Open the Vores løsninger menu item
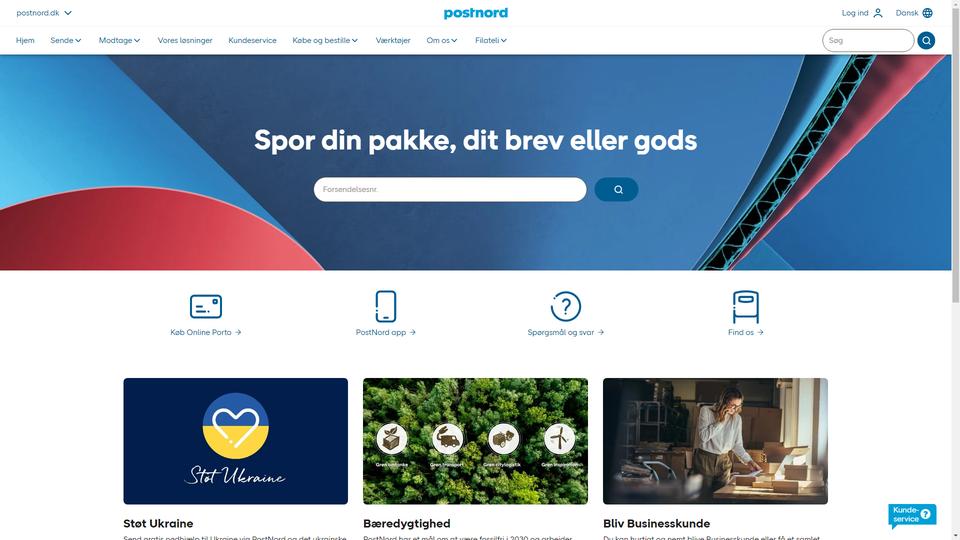This screenshot has height=540, width=960. pyautogui.click(x=185, y=40)
